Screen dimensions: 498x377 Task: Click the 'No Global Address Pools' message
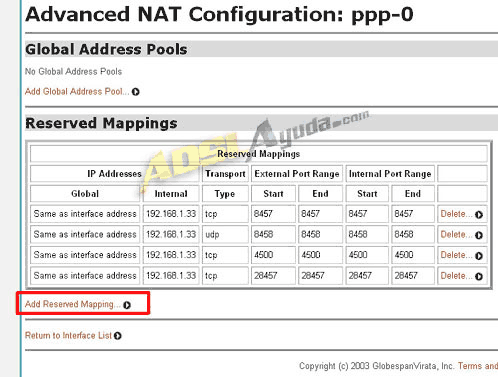pos(73,71)
